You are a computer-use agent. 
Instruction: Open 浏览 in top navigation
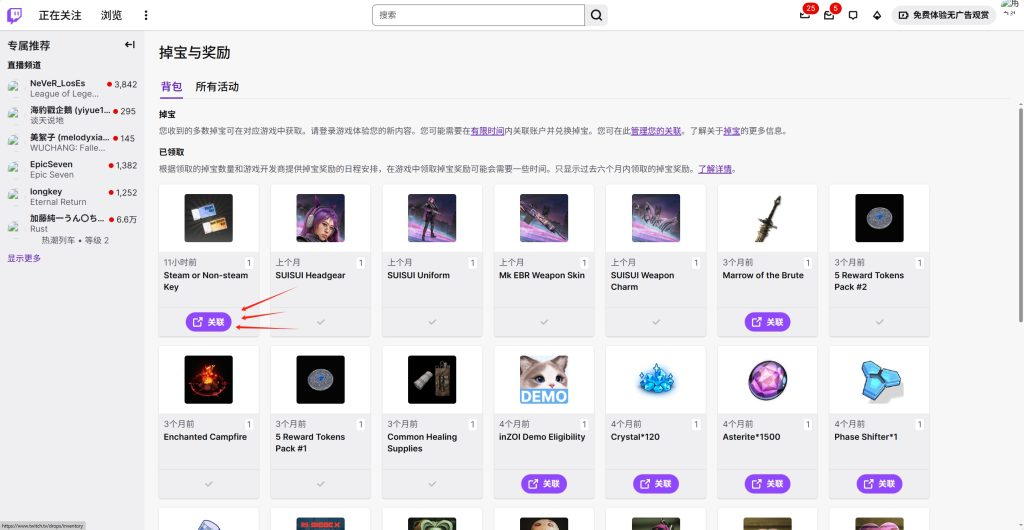click(x=111, y=15)
